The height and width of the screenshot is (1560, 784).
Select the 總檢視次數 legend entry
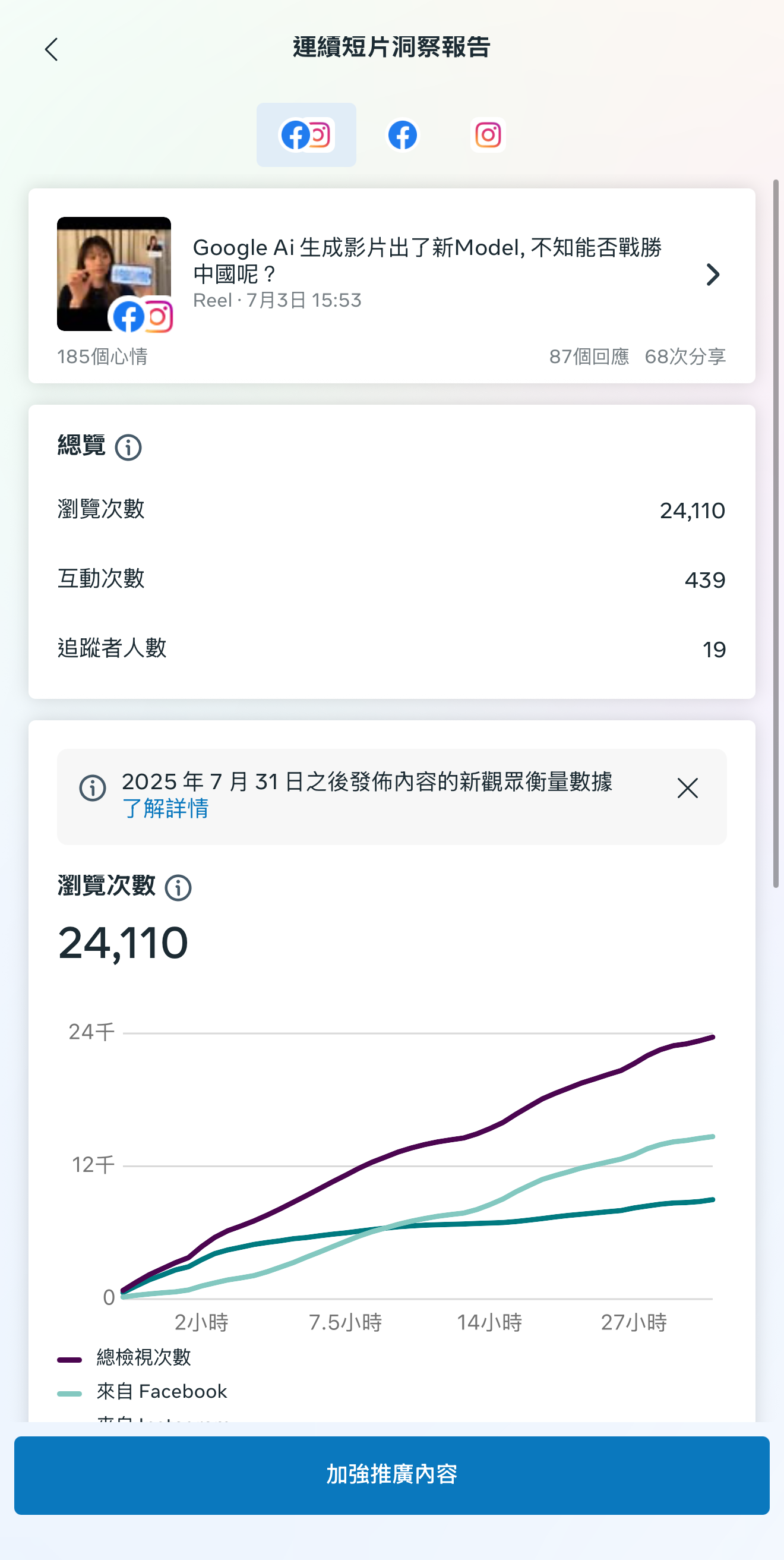124,1357
